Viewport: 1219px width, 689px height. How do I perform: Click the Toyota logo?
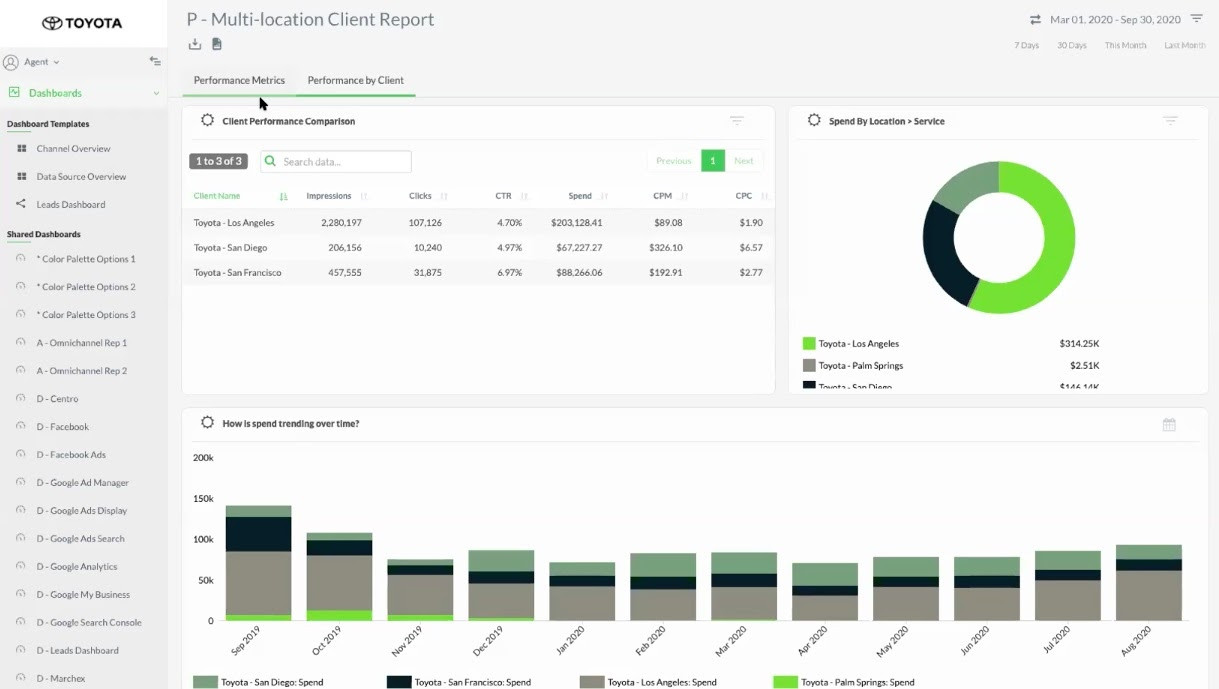pyautogui.click(x=82, y=23)
